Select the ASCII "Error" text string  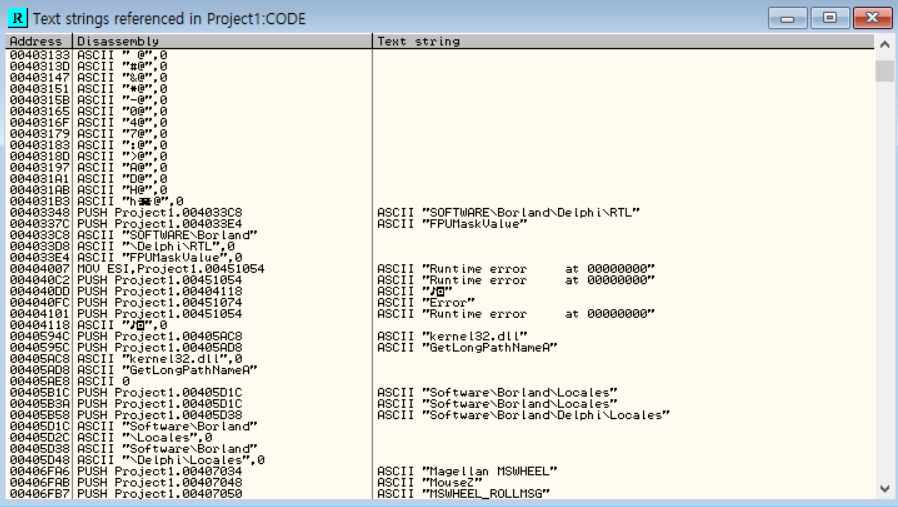tap(426, 302)
